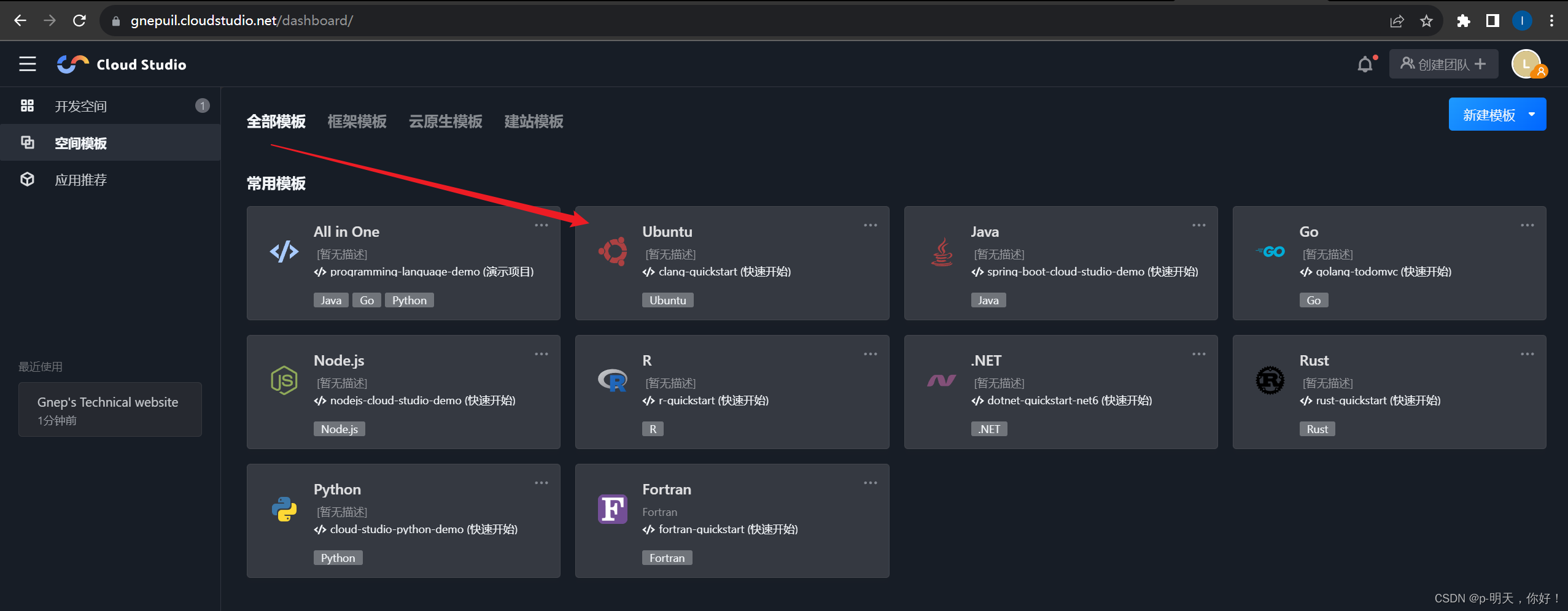
Task: Open the hamburger navigation menu
Action: click(x=27, y=64)
